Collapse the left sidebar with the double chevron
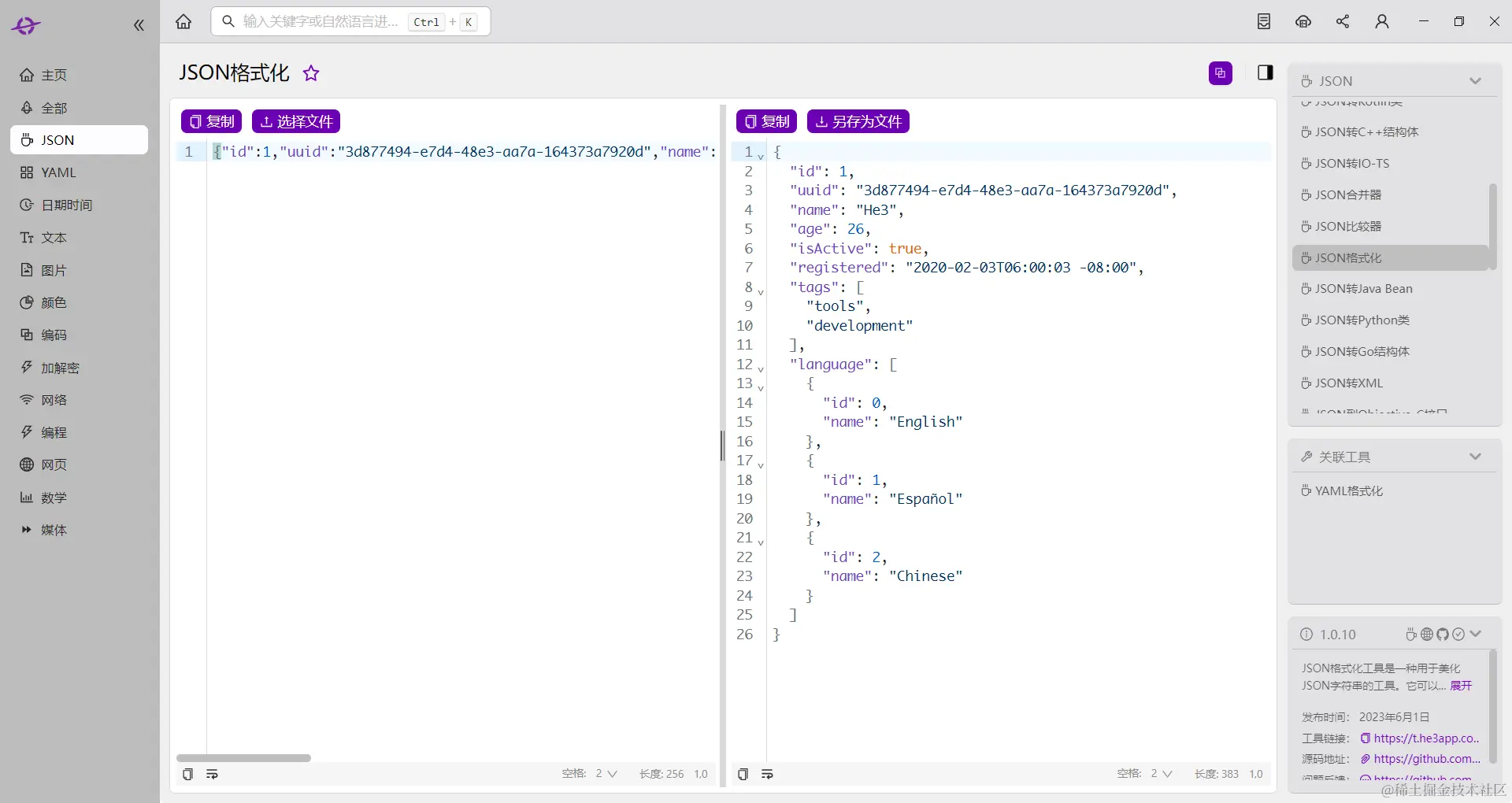 click(x=139, y=25)
